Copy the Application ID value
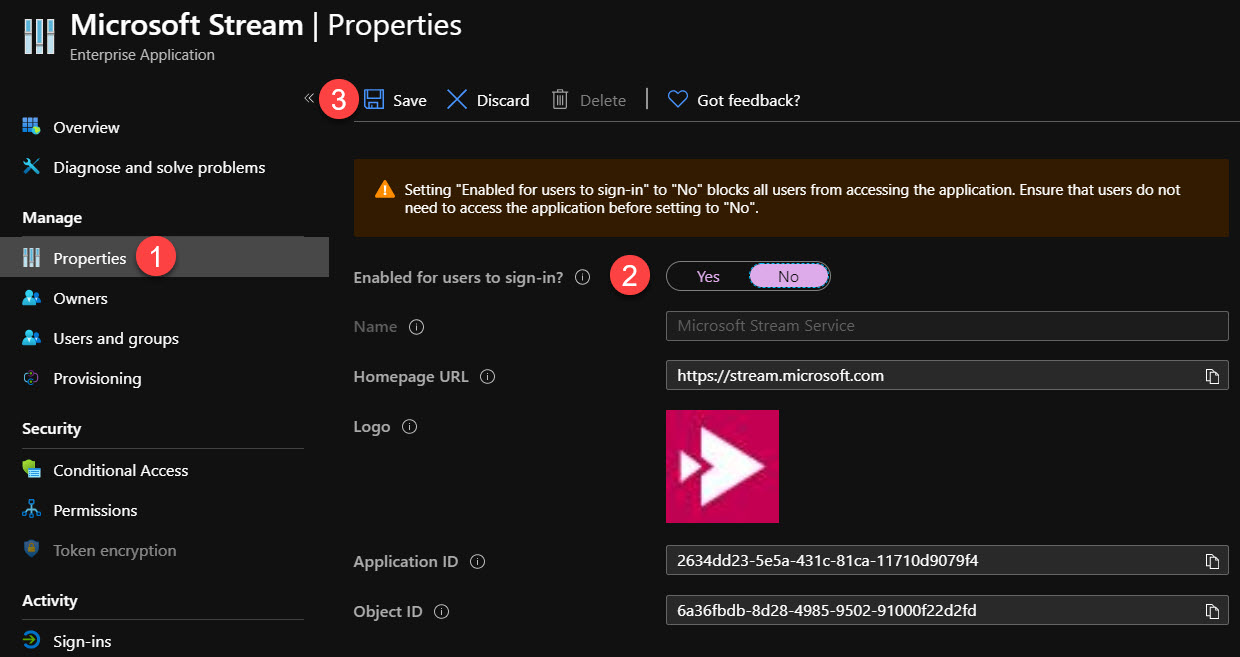 1215,560
